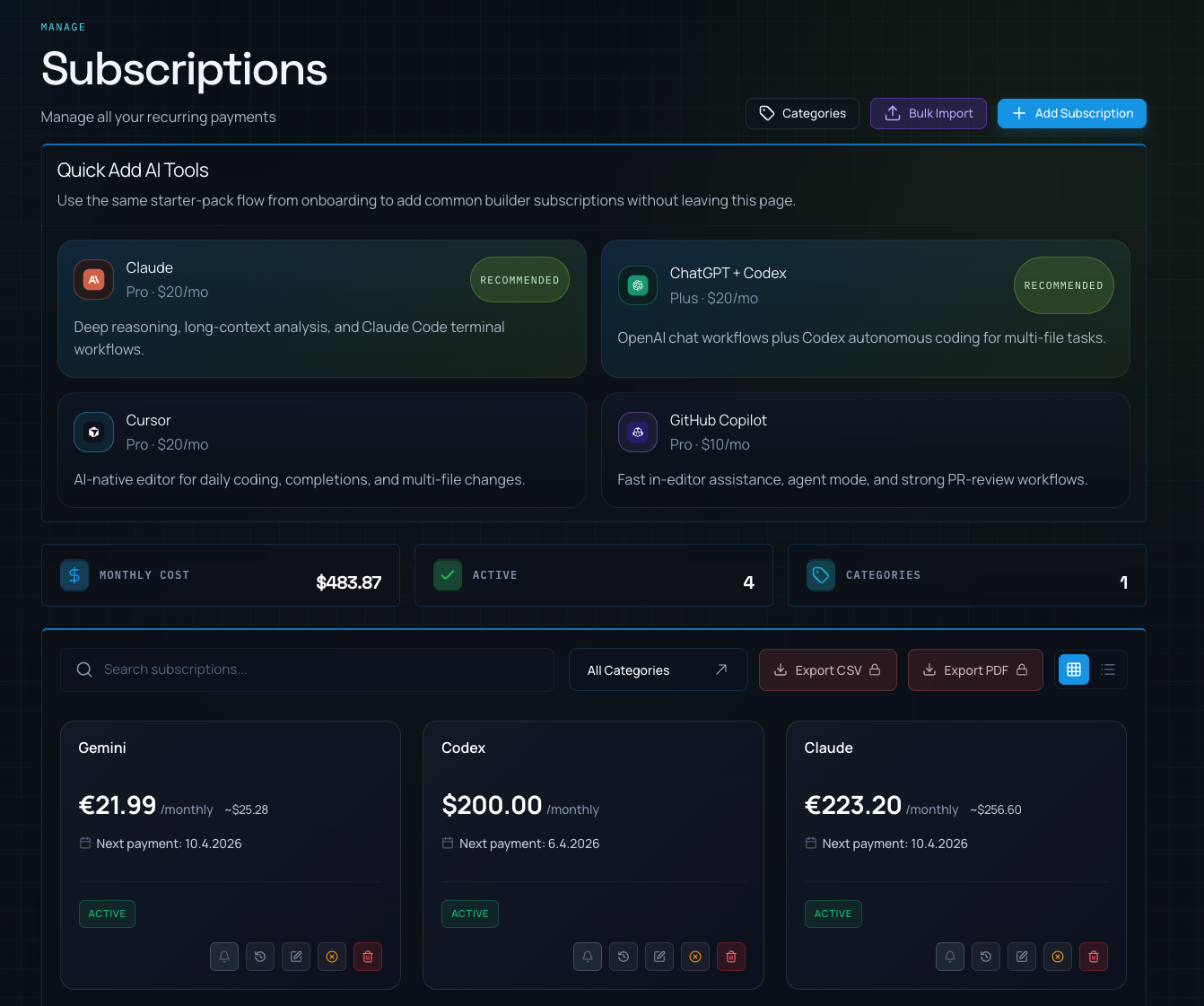Focus the Search subscriptions field

[307, 669]
